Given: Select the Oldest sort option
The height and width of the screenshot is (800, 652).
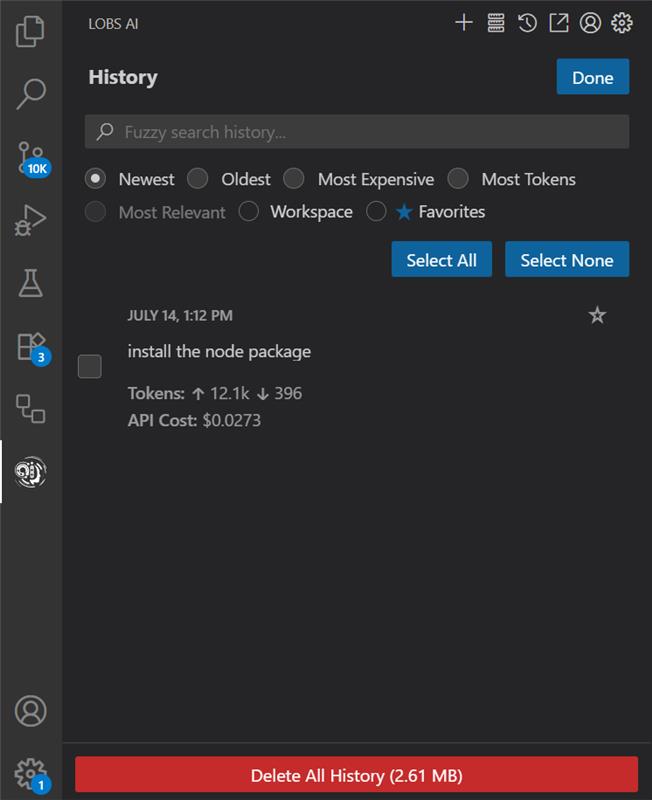Looking at the screenshot, I should tap(197, 179).
